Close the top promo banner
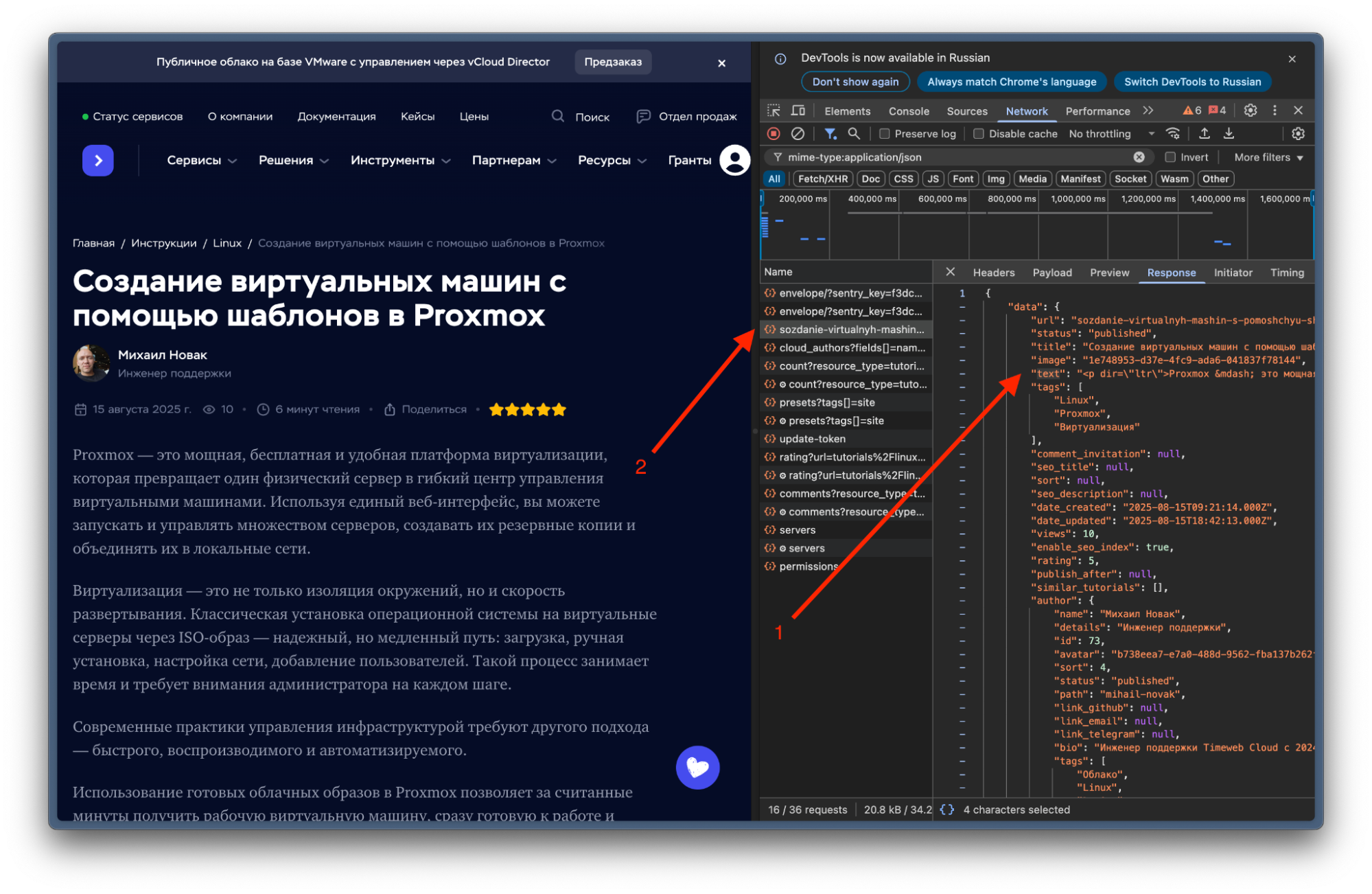 click(x=721, y=63)
